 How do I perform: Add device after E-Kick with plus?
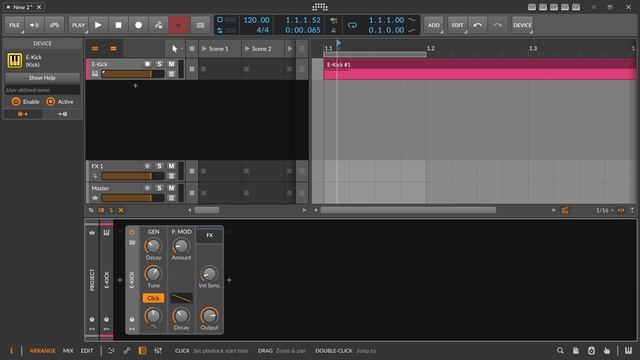[x=229, y=280]
